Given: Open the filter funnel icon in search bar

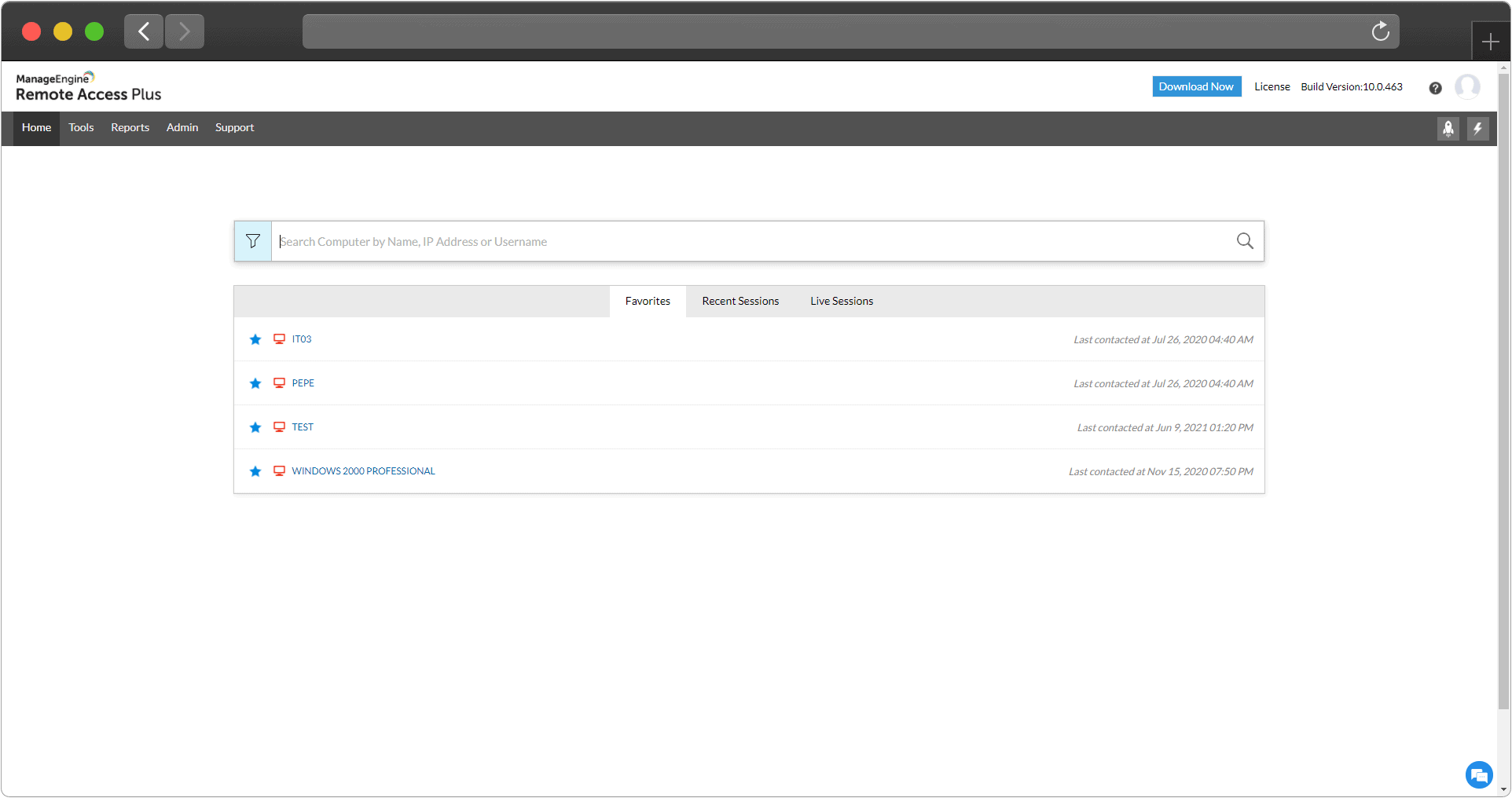Looking at the screenshot, I should (x=253, y=241).
